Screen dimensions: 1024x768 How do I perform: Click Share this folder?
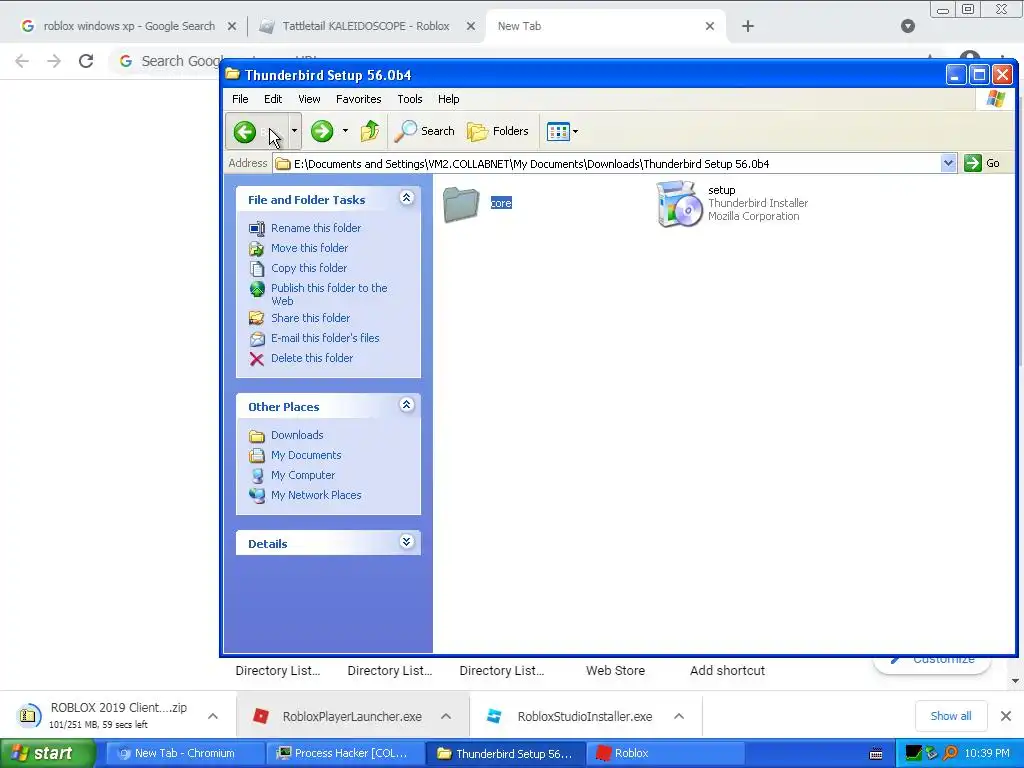tap(310, 318)
